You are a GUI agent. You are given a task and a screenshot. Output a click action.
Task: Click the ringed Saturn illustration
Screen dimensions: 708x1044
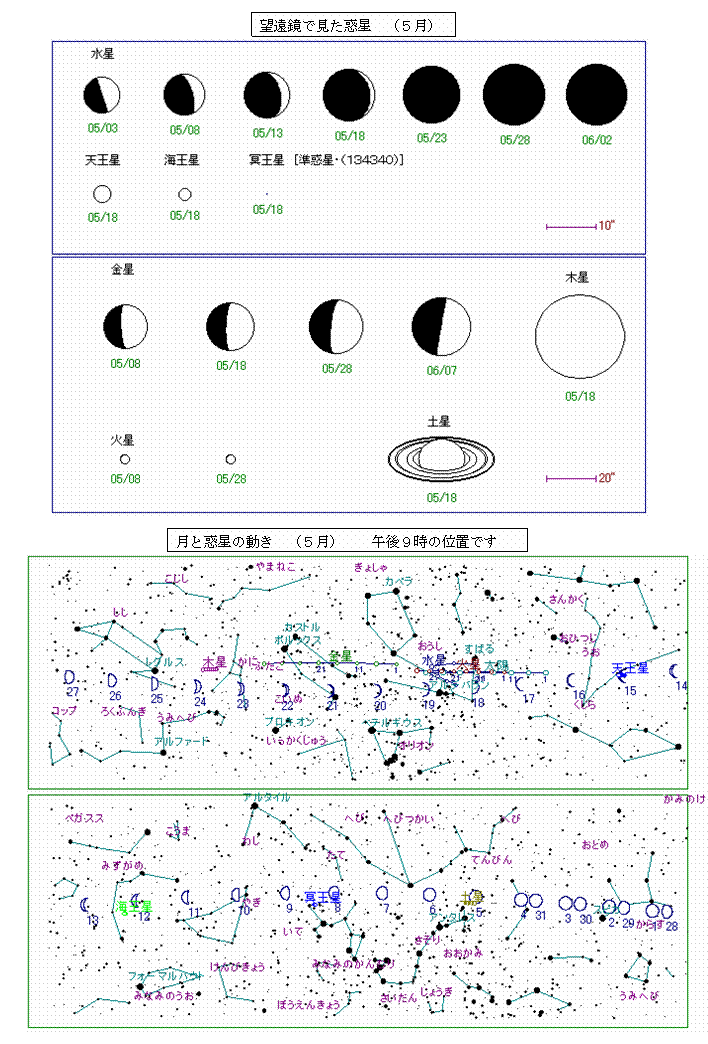click(x=441, y=459)
